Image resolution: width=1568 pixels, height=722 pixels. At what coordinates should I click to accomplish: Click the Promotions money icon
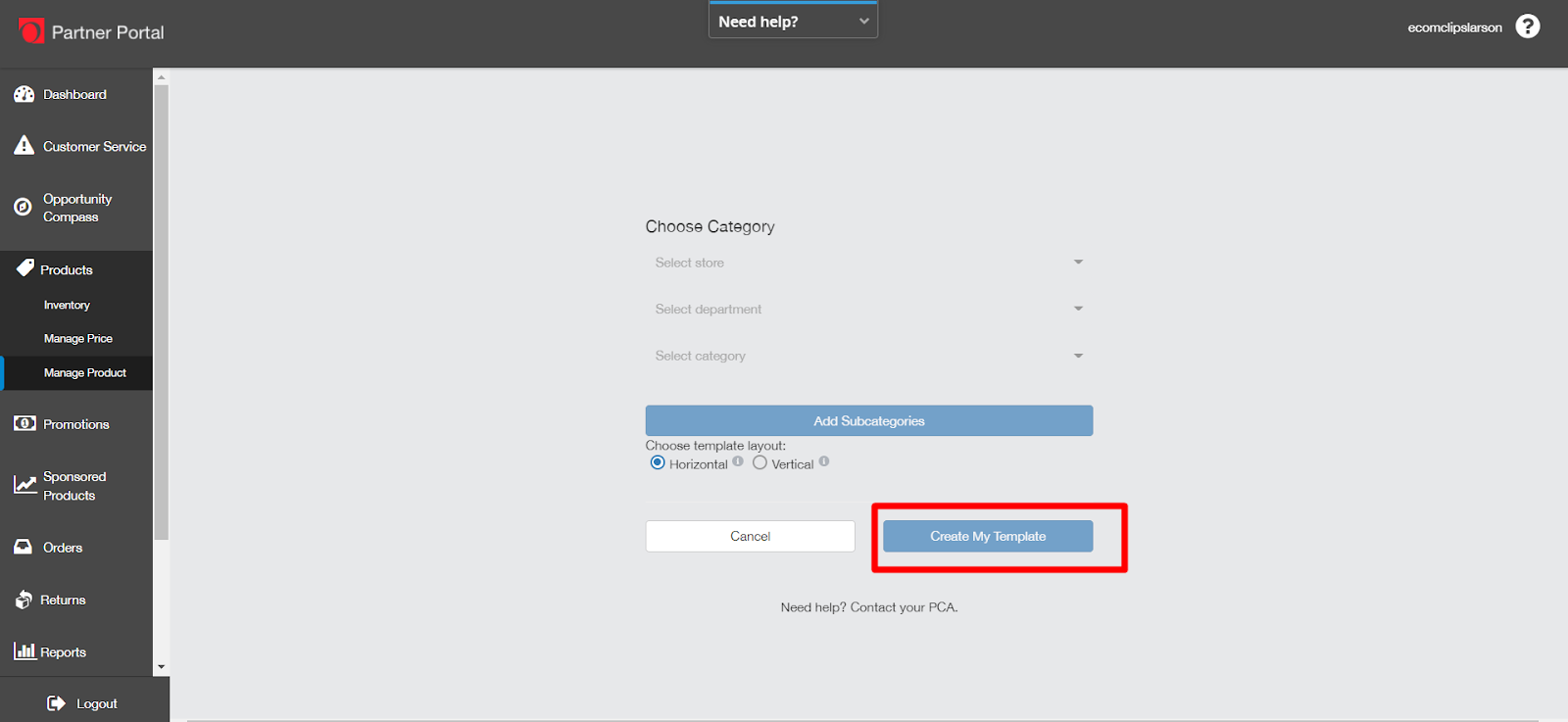coord(25,423)
